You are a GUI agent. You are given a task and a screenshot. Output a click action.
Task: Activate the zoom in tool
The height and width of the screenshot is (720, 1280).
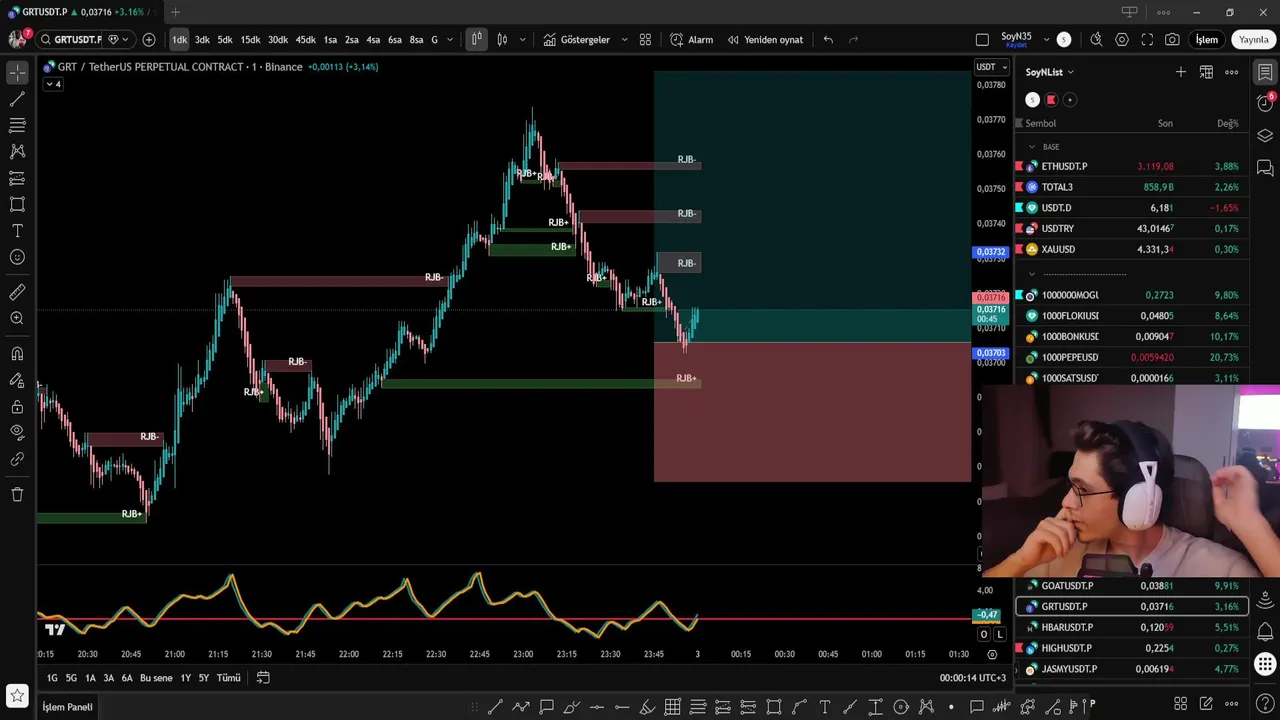click(17, 318)
